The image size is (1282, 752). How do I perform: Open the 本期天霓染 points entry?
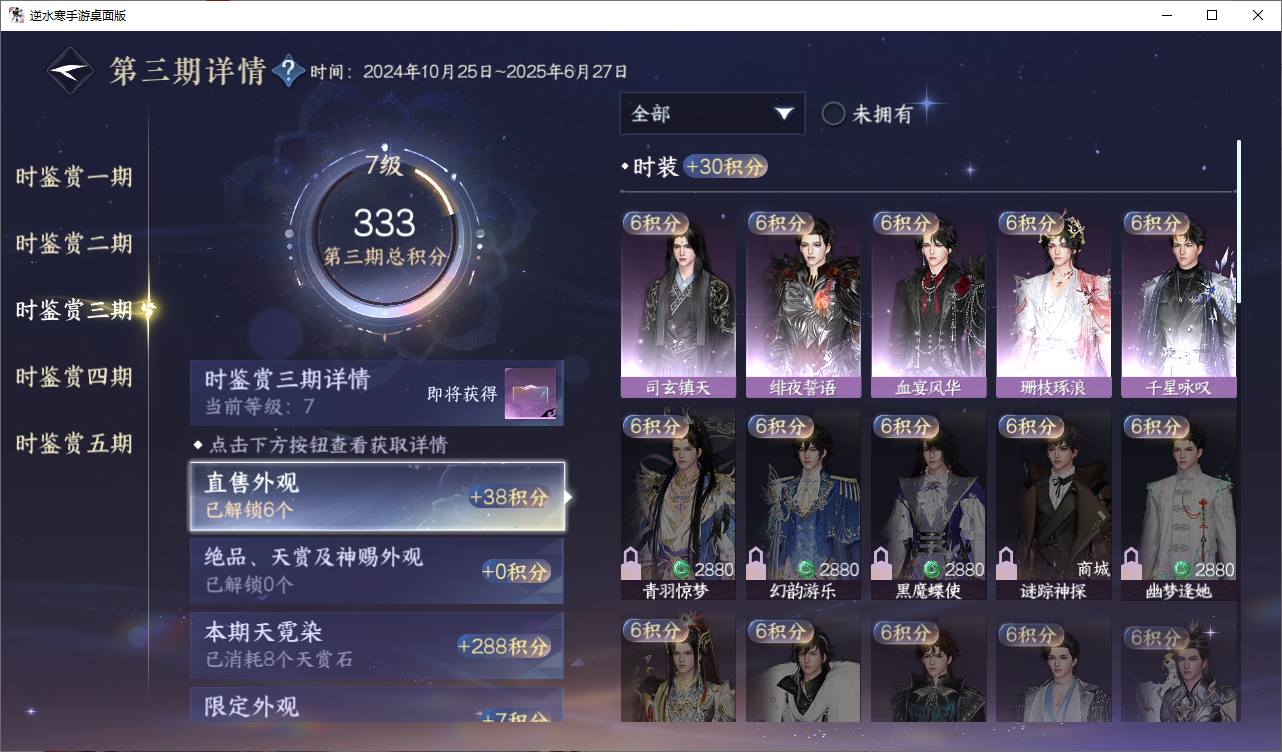tap(377, 646)
